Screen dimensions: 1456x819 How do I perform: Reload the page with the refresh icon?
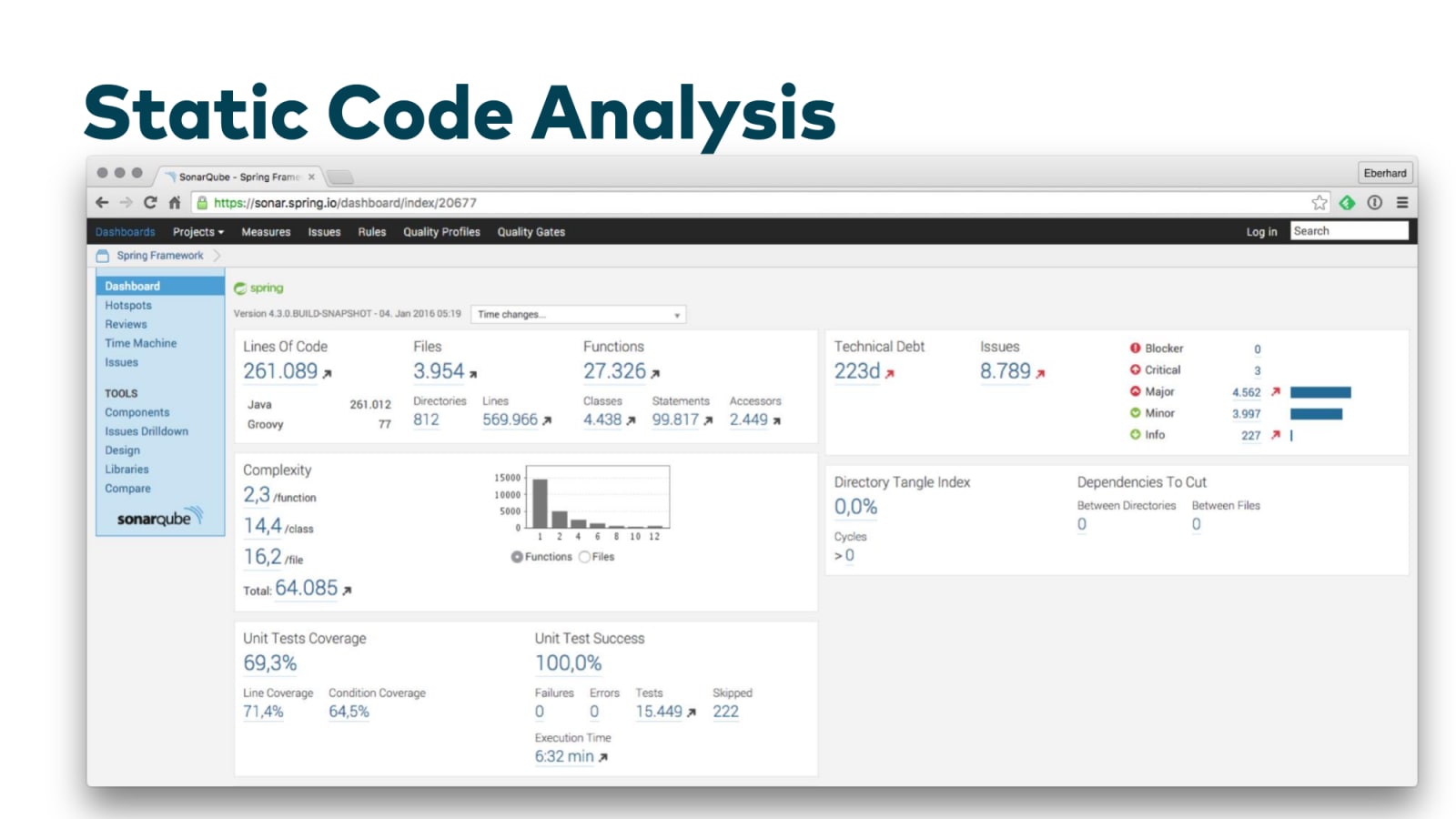tap(150, 203)
